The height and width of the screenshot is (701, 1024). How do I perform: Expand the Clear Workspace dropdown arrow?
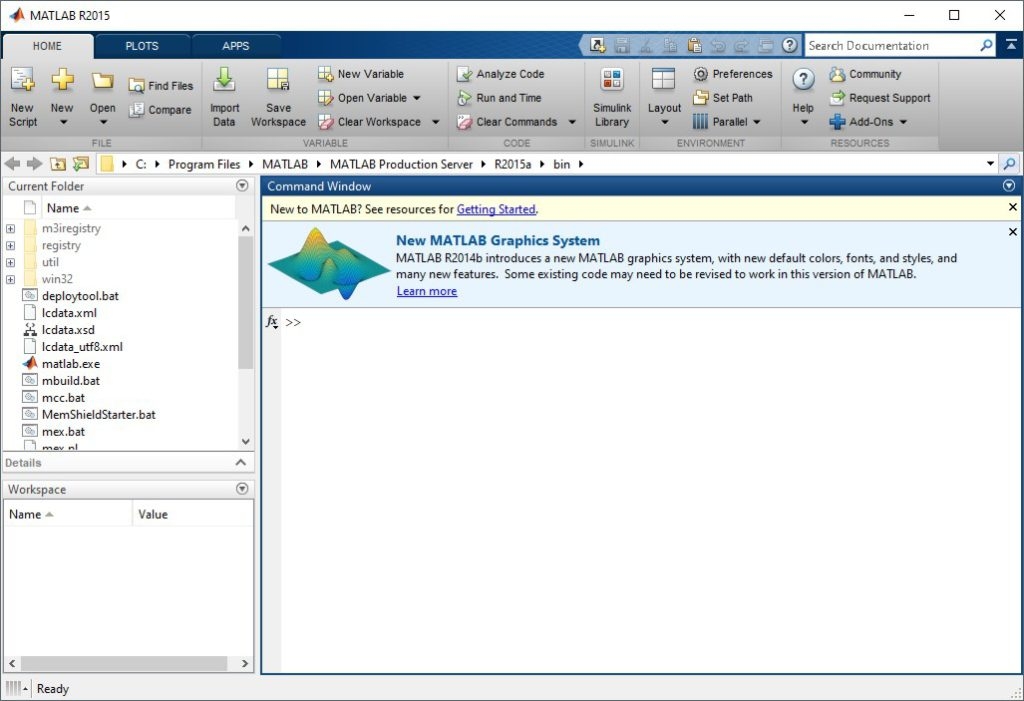(435, 122)
